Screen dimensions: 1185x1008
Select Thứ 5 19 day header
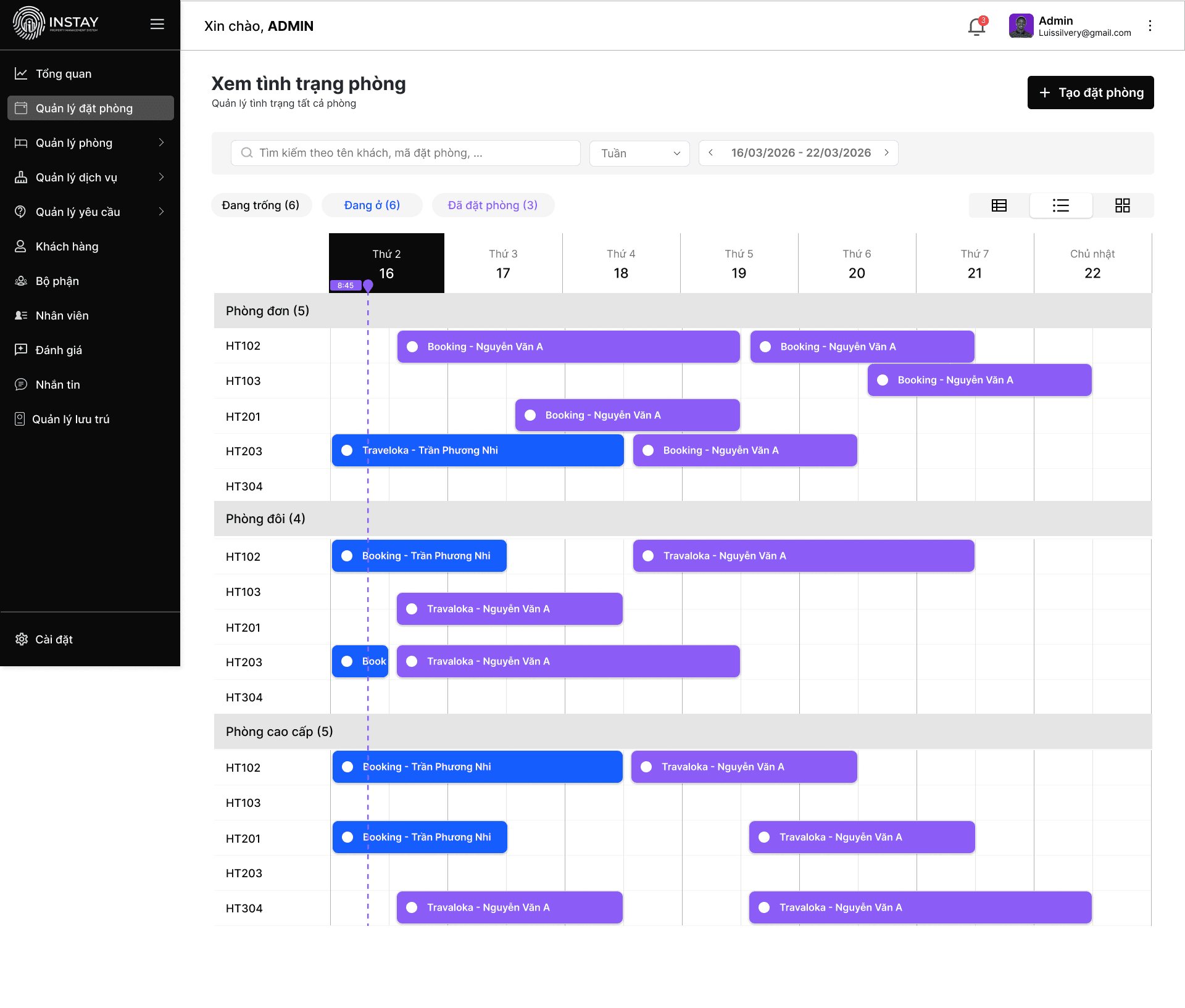point(739,263)
